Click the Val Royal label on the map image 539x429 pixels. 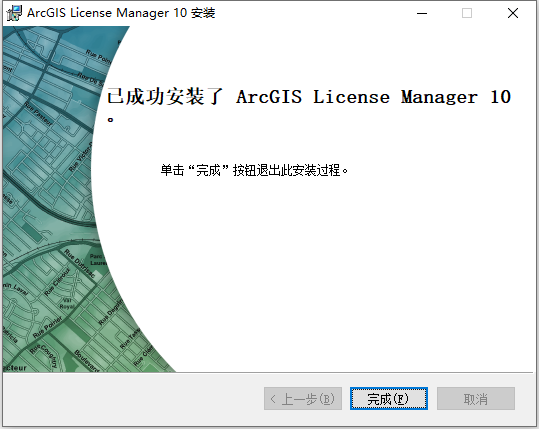point(67,303)
